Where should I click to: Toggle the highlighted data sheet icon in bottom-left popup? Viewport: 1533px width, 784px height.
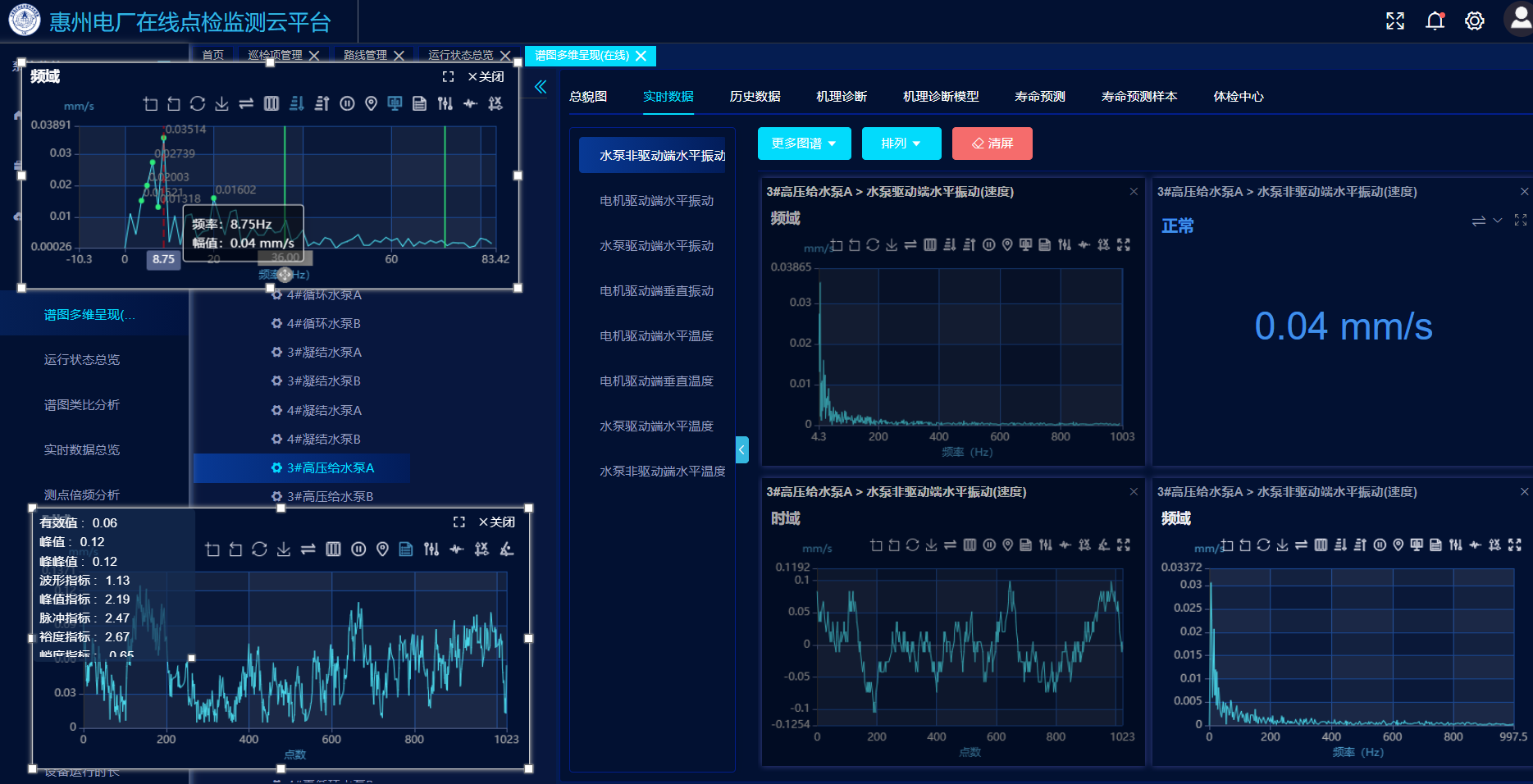click(406, 549)
